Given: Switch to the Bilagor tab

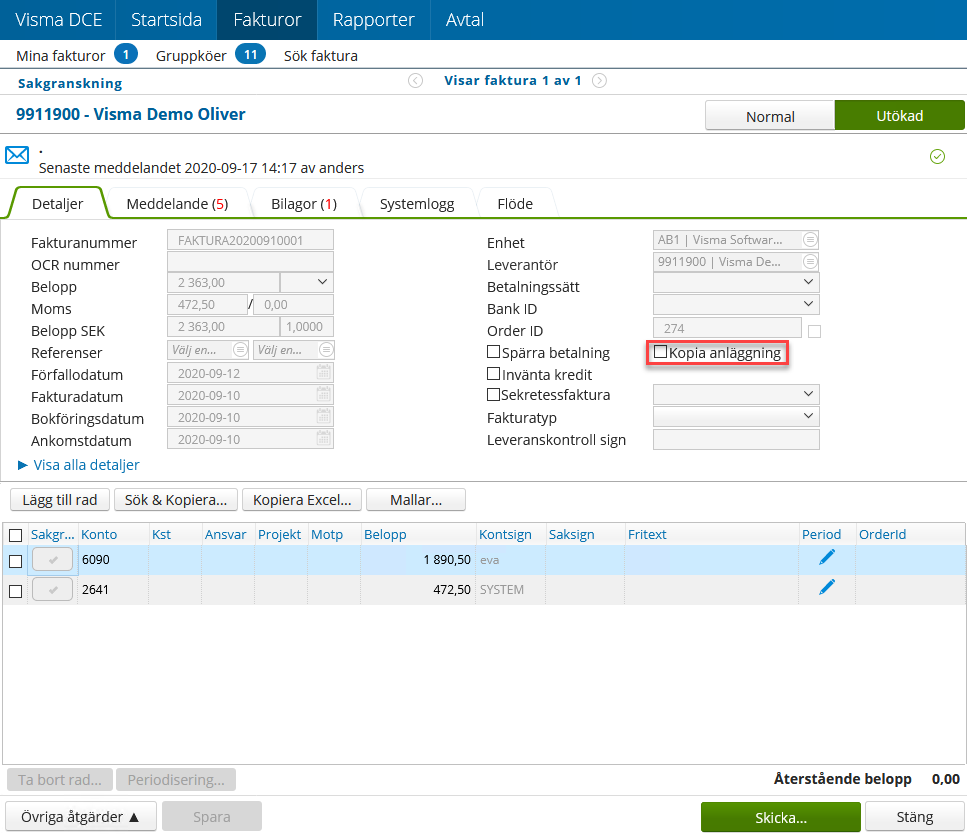Looking at the screenshot, I should [x=304, y=203].
